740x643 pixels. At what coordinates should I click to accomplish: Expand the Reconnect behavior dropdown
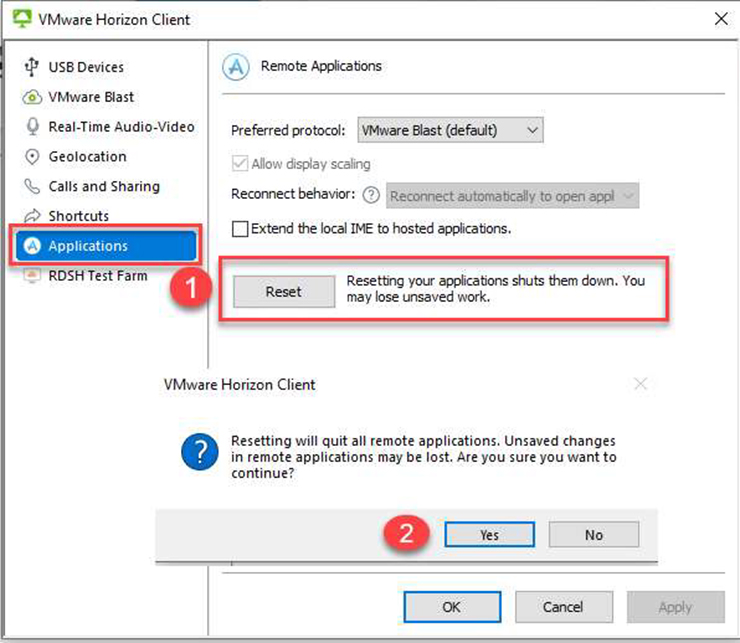coord(513,196)
